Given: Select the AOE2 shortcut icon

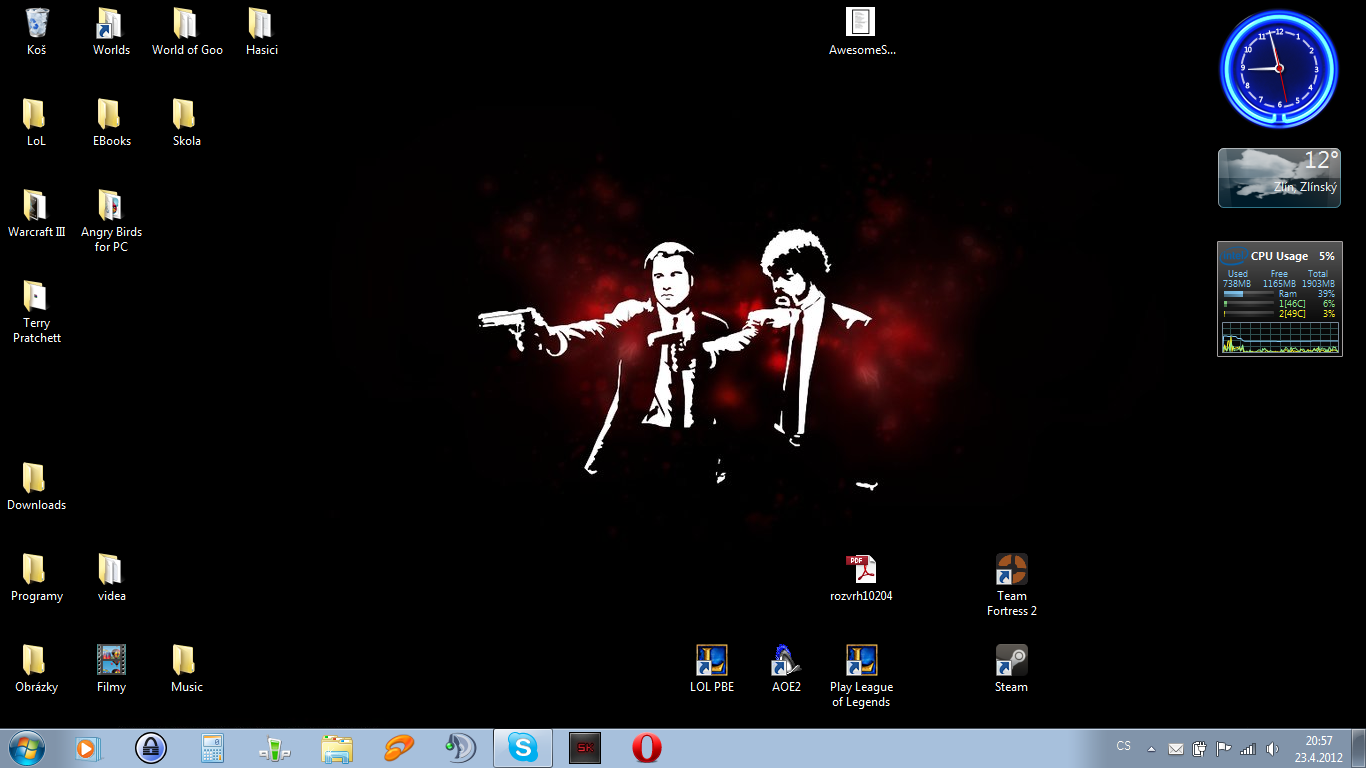Looking at the screenshot, I should [786, 669].
